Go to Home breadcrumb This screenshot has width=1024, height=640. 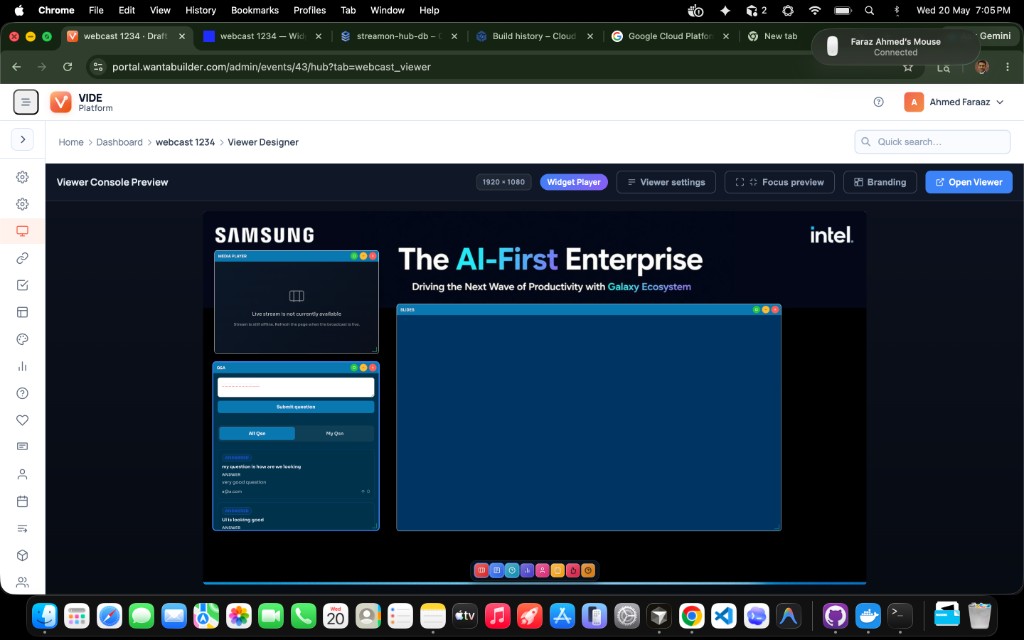(x=71, y=142)
